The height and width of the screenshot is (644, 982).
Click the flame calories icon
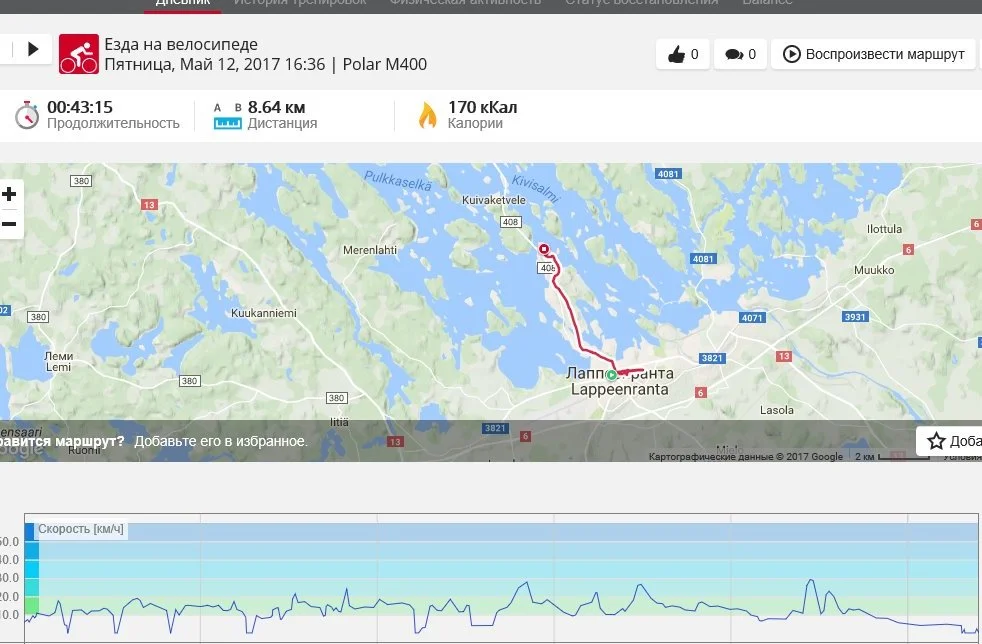tap(428, 115)
